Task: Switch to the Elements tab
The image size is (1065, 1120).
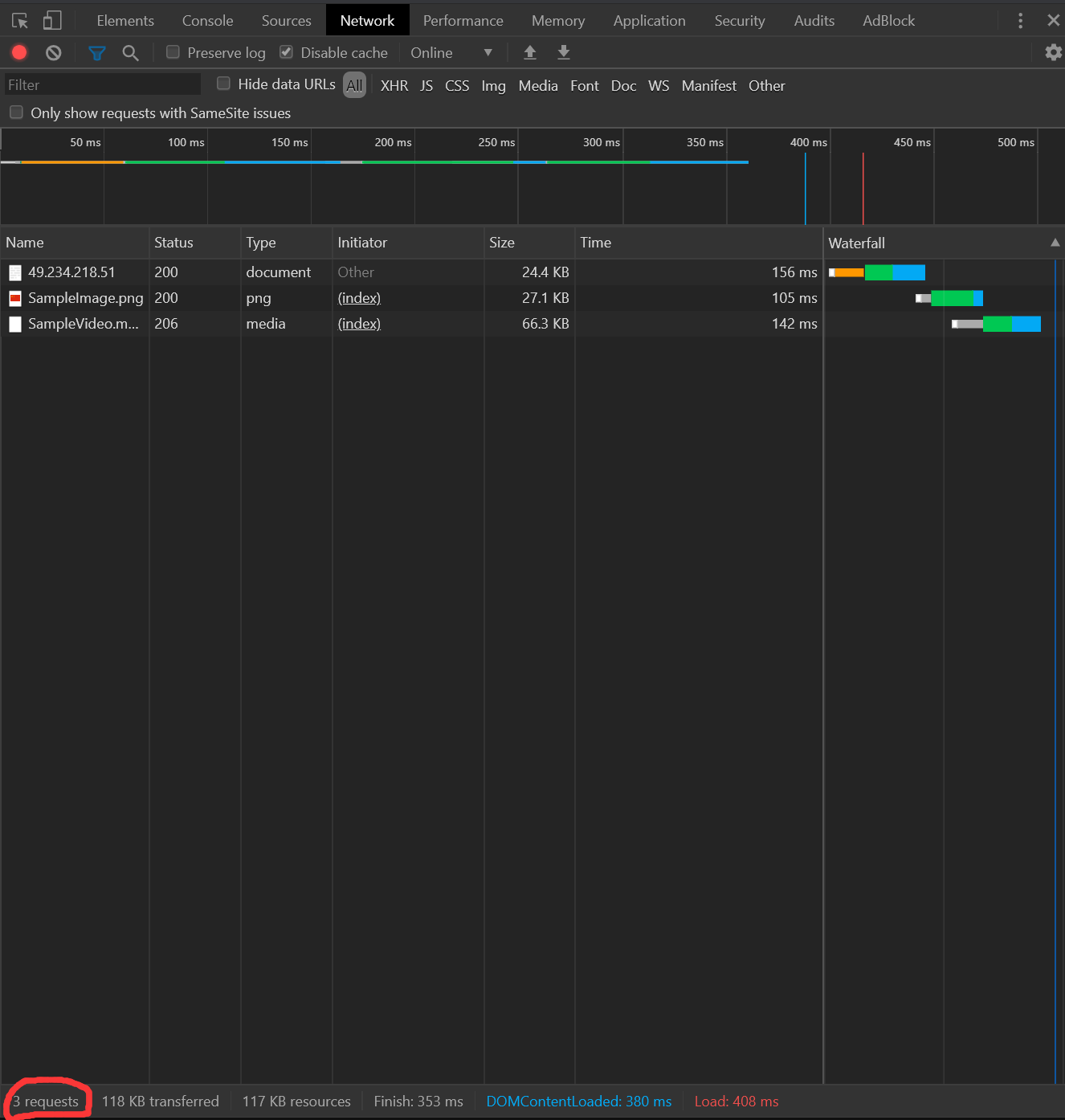Action: click(x=125, y=21)
